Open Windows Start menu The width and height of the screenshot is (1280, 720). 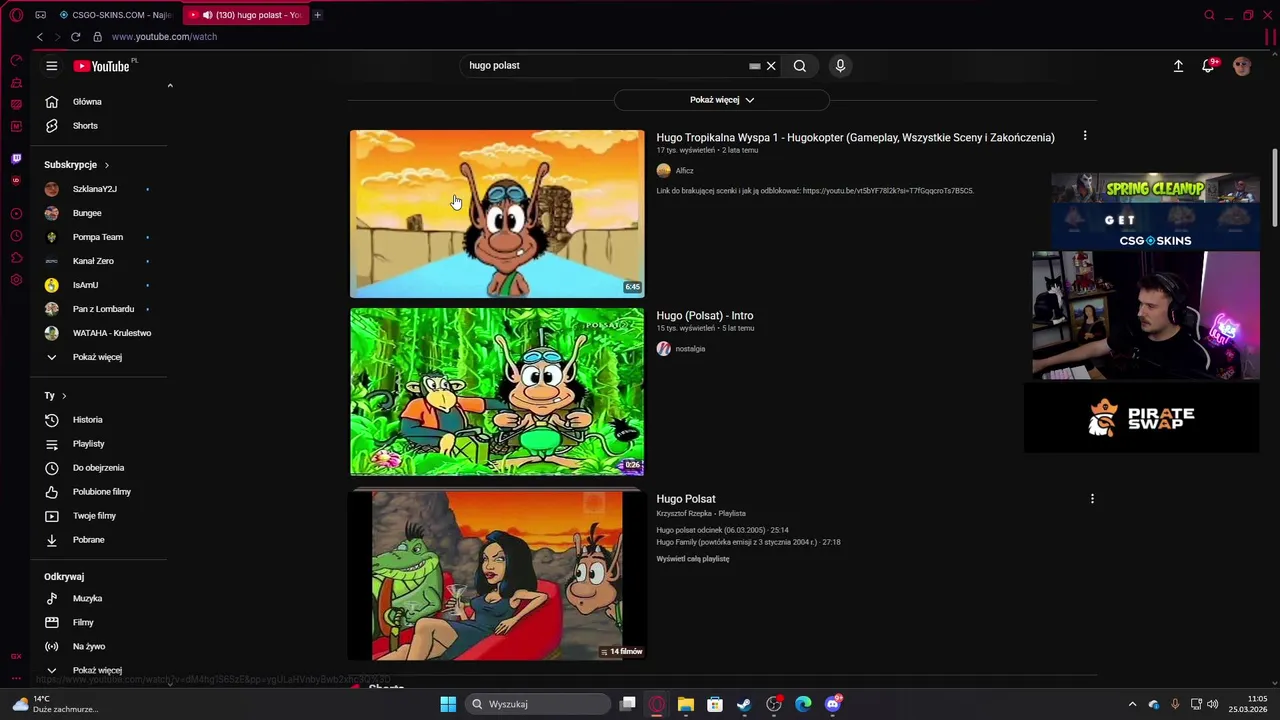pos(448,704)
